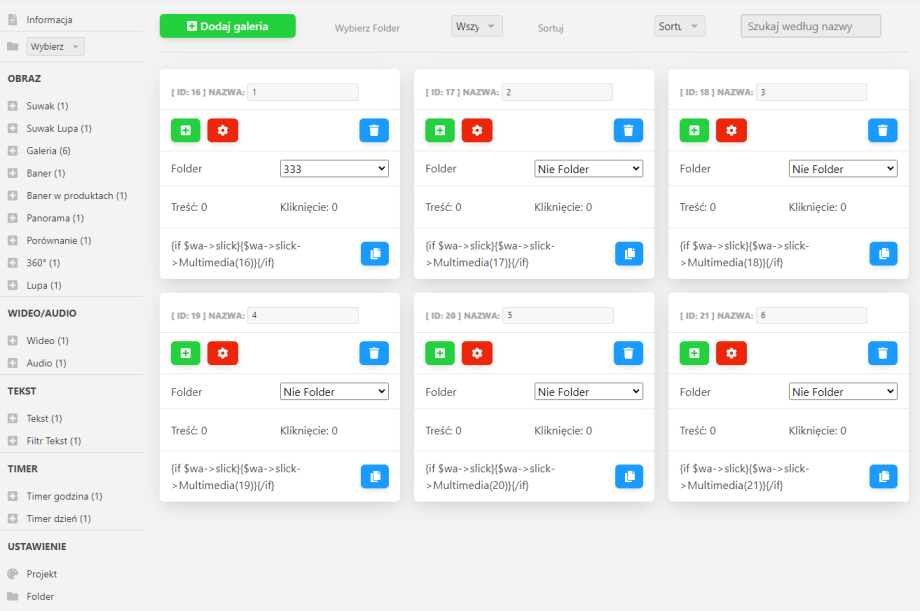
Task: Open the Galeria (6) sidebar item
Action: click(x=48, y=151)
